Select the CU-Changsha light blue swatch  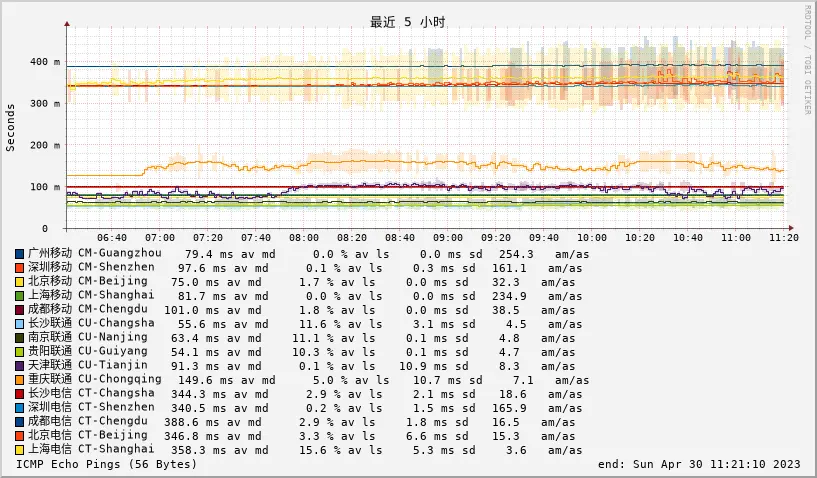[19, 324]
